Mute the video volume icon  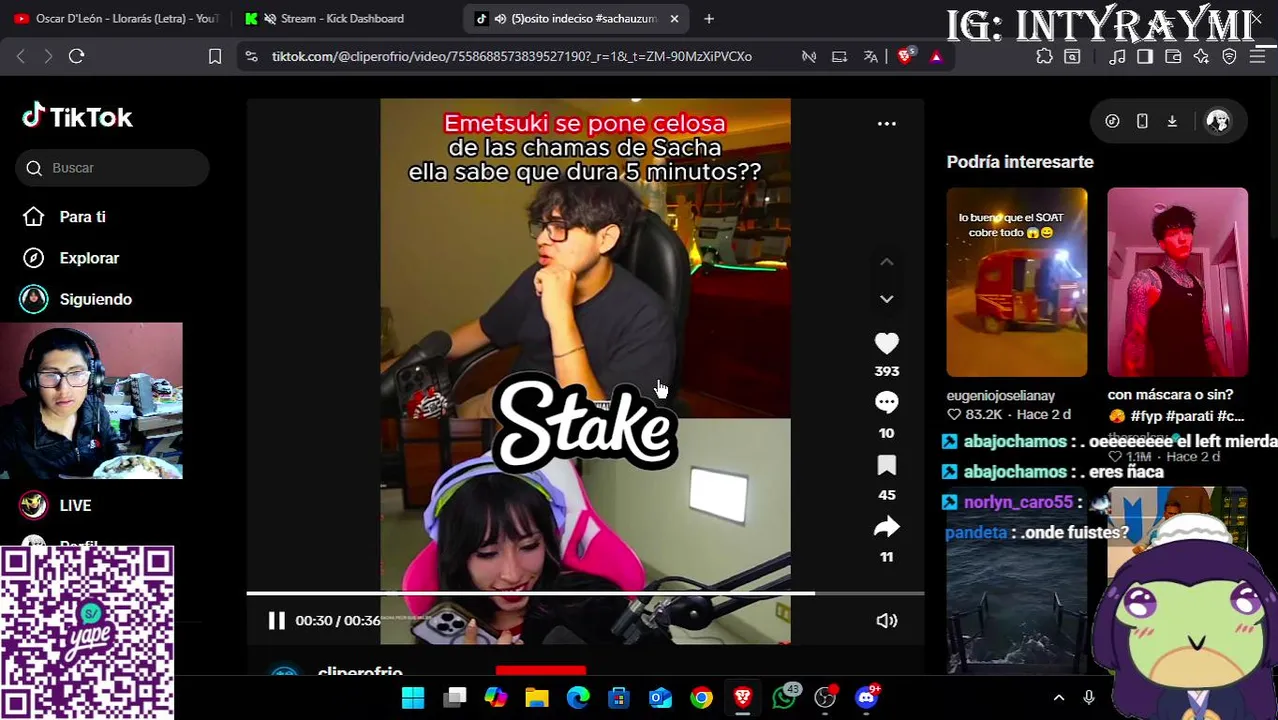pyautogui.click(x=886, y=621)
